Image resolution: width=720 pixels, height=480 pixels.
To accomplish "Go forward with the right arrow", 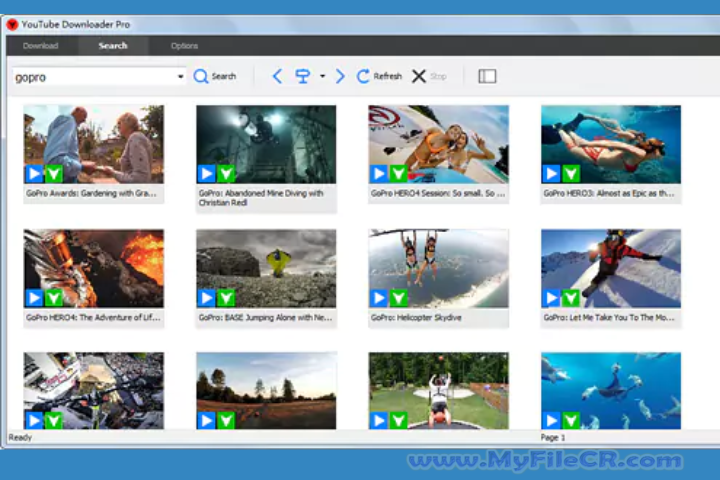I will [x=340, y=76].
